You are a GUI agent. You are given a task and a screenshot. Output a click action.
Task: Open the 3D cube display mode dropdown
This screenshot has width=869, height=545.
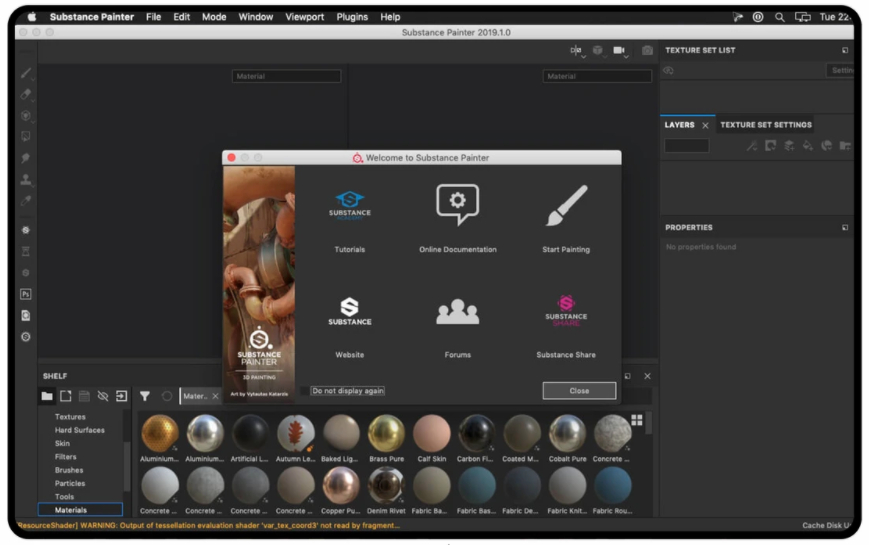[x=598, y=51]
